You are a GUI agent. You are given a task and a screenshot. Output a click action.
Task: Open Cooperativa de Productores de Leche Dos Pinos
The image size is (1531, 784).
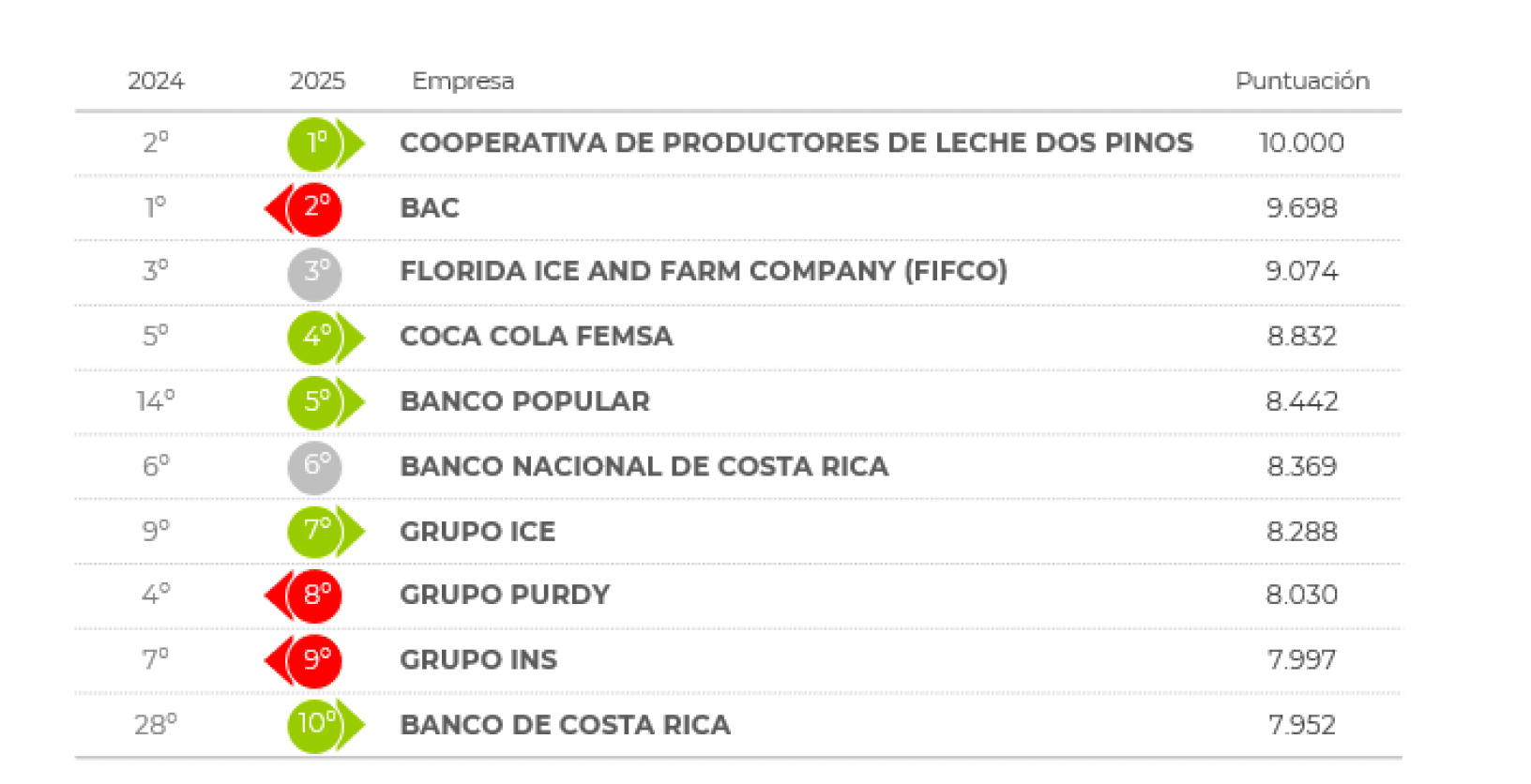point(796,143)
